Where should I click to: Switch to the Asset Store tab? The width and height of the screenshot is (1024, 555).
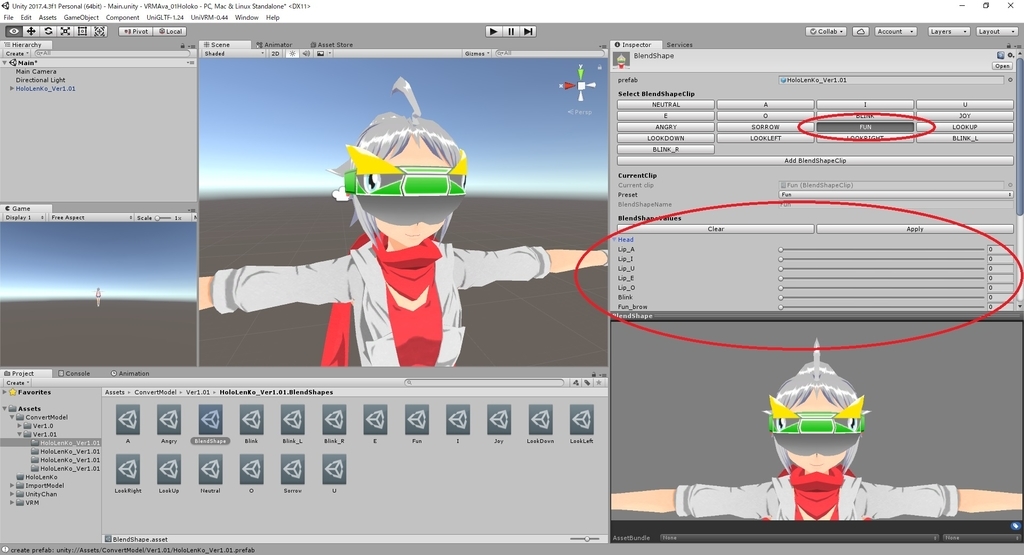click(332, 44)
